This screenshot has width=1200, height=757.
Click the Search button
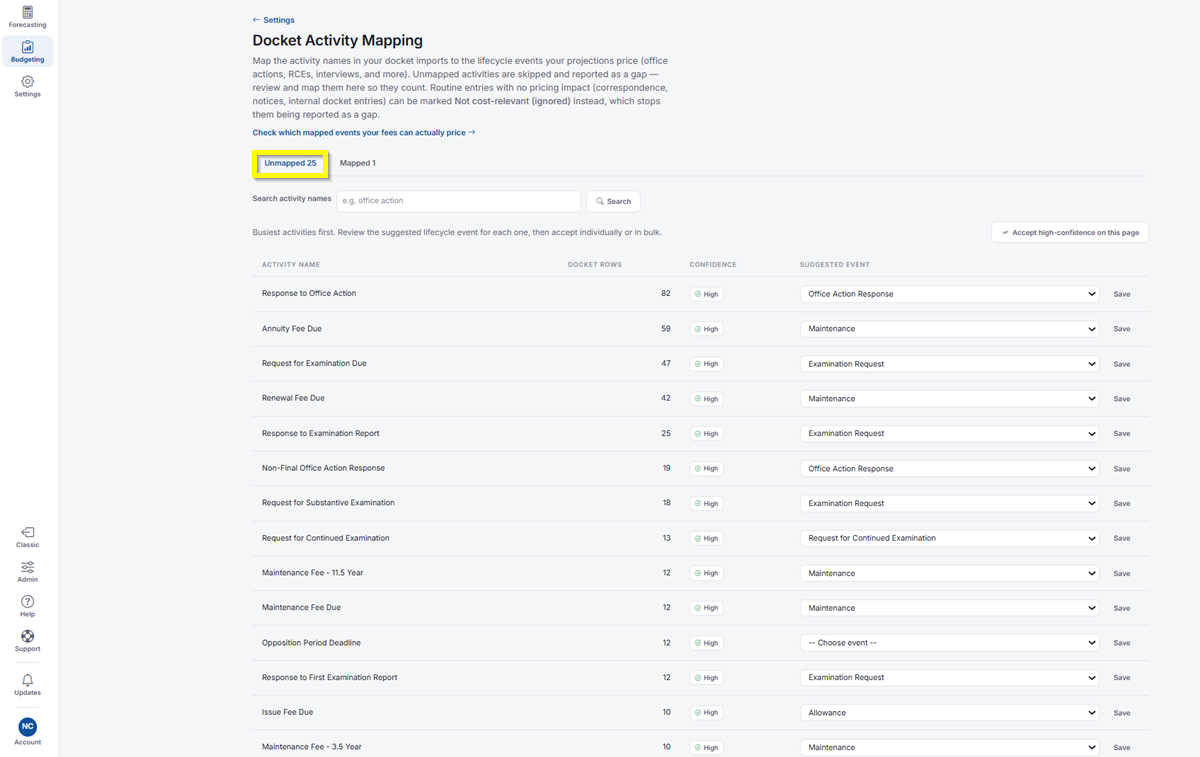(x=613, y=201)
